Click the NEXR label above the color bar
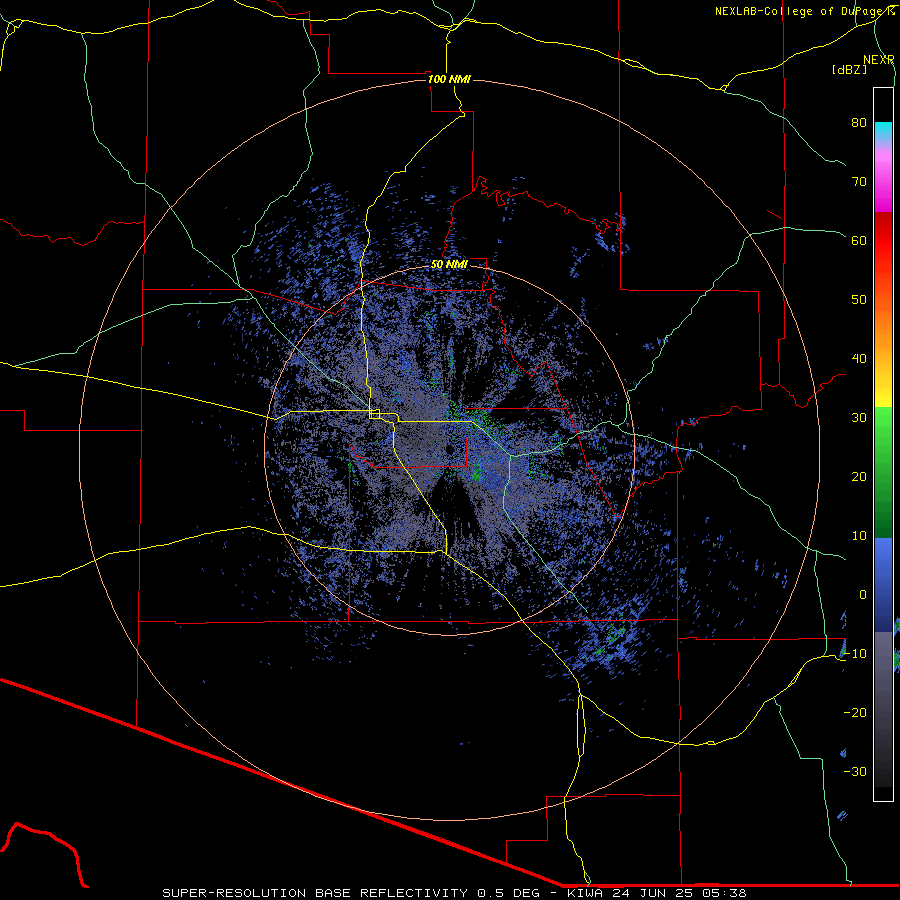This screenshot has width=900, height=900. [x=879, y=60]
